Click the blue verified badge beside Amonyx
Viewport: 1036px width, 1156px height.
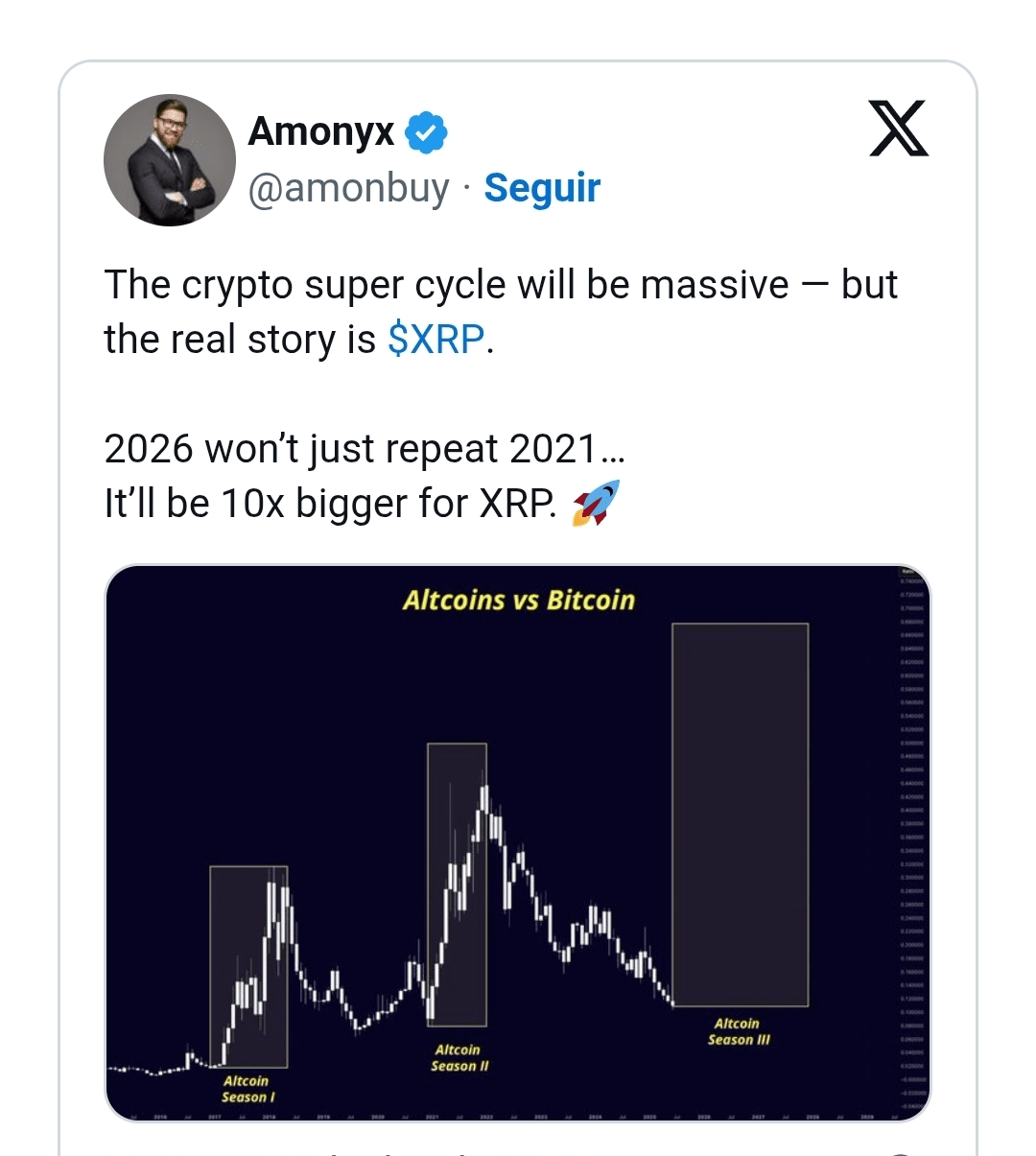[427, 132]
